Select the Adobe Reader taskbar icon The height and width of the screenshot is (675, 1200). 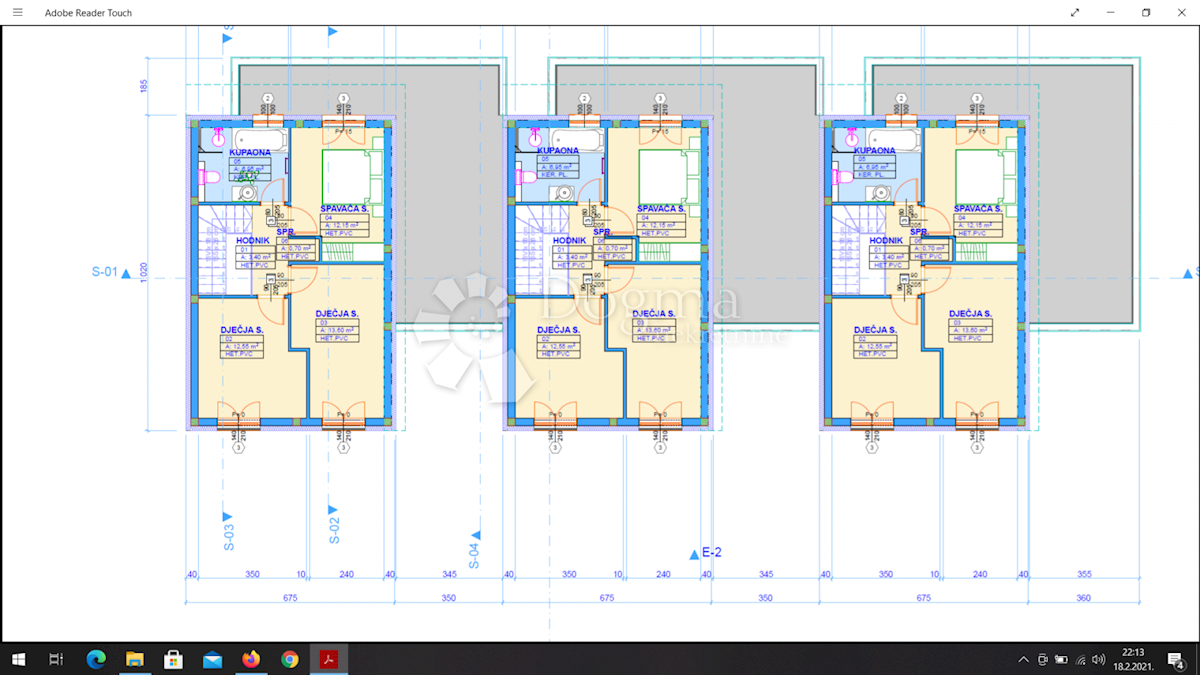(x=328, y=659)
